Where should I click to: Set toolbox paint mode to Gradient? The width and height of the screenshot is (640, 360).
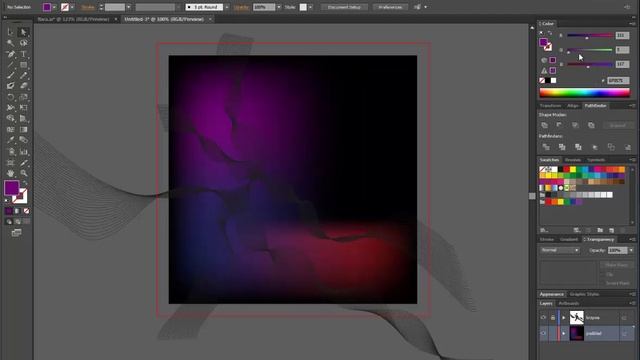(17, 211)
